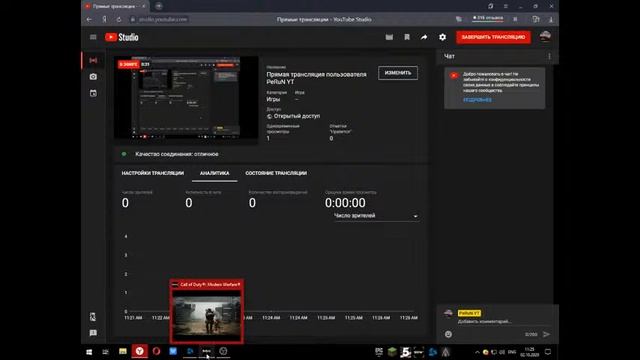Image resolution: width=640 pixels, height=360 pixels.
Task: Open Windows notification center
Action: [x=548, y=351]
